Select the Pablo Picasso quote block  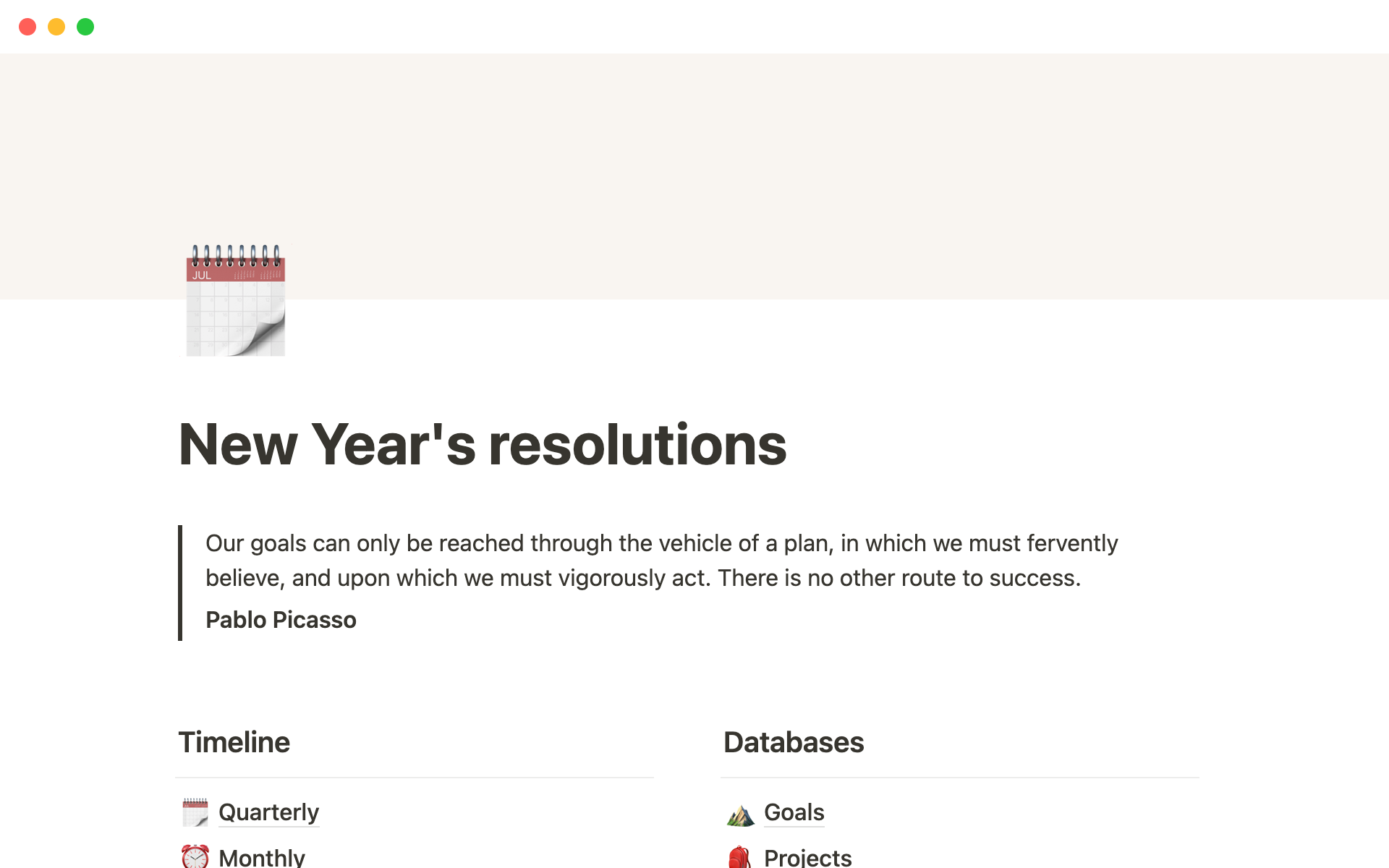pos(660,580)
